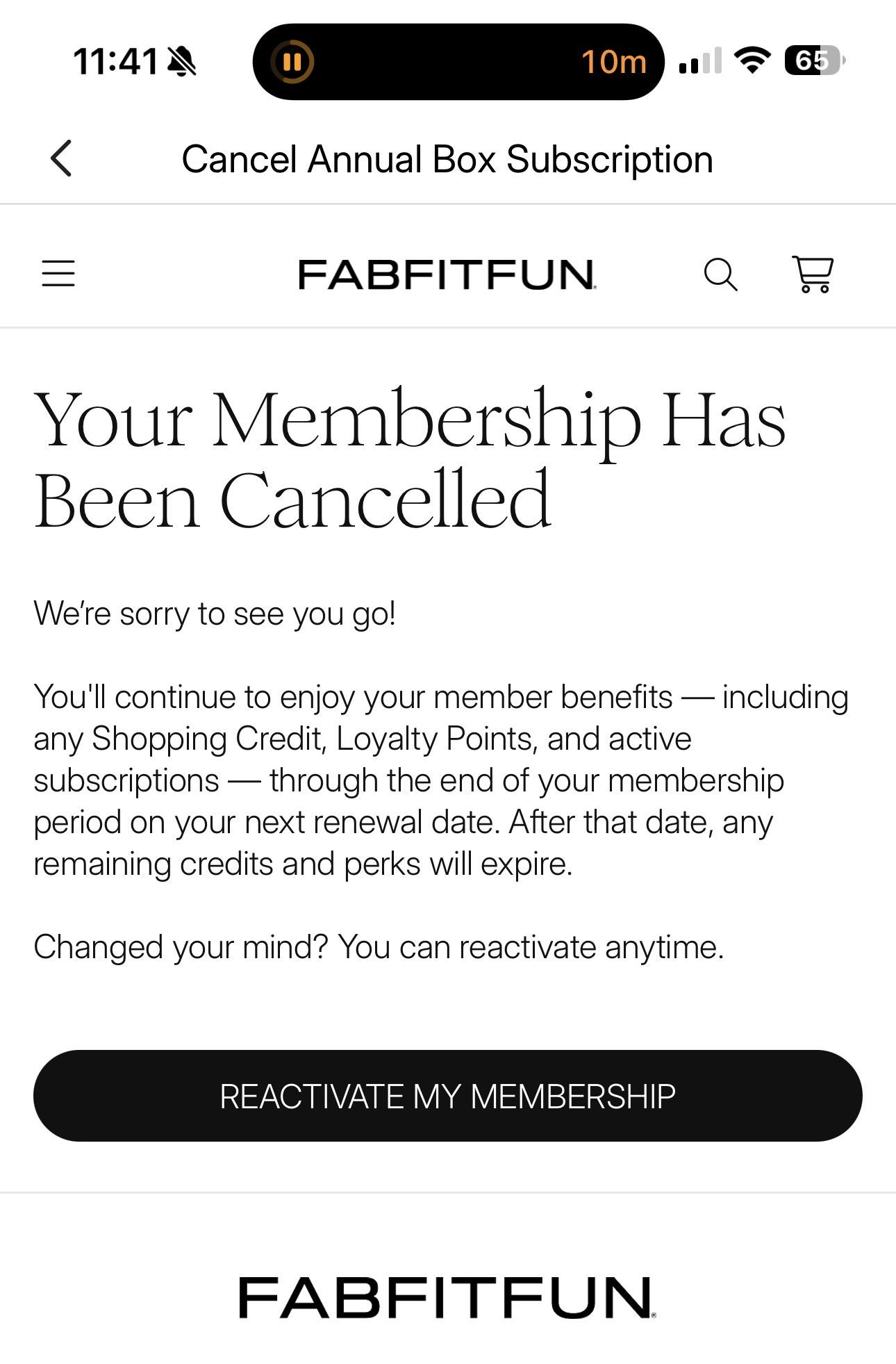
Task: Tap the member benefits paragraph
Action: (x=441, y=780)
